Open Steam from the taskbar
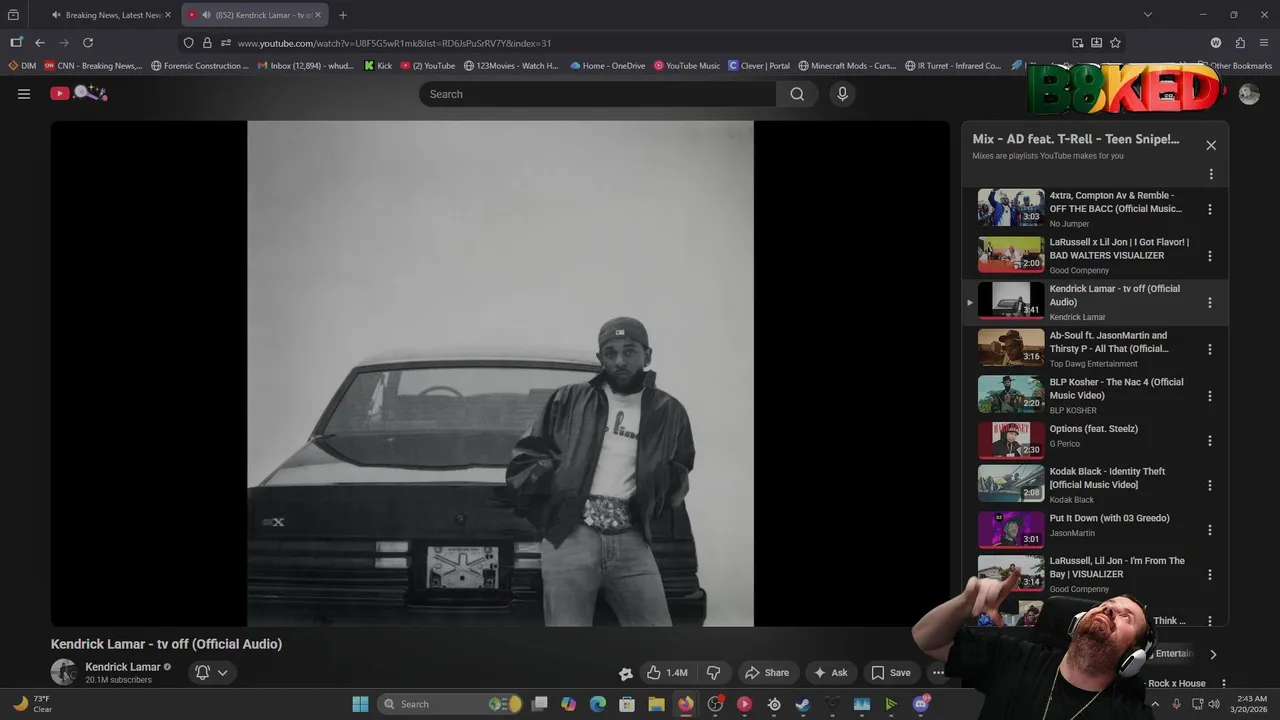This screenshot has width=1280, height=720. click(x=803, y=704)
